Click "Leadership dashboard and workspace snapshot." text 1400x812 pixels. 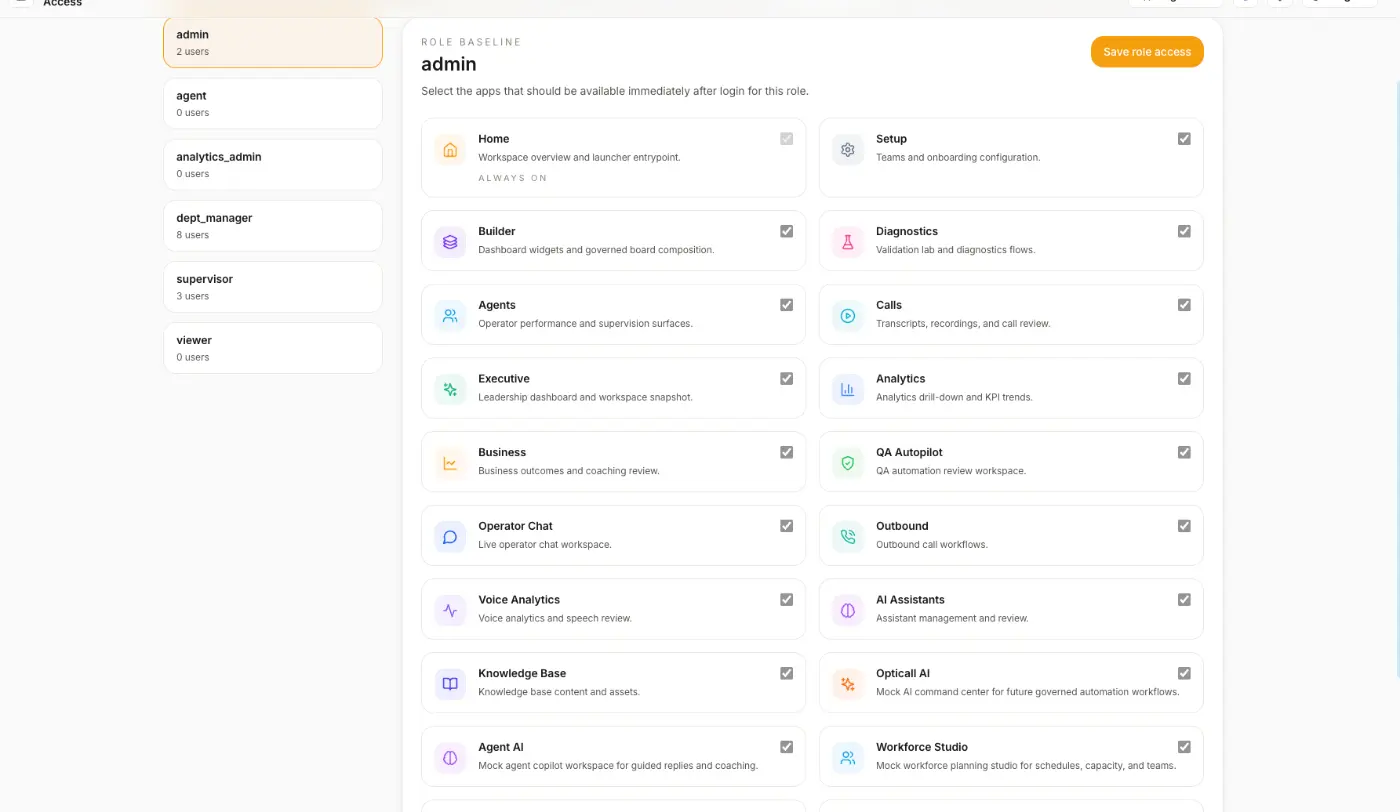pyautogui.click(x=585, y=397)
